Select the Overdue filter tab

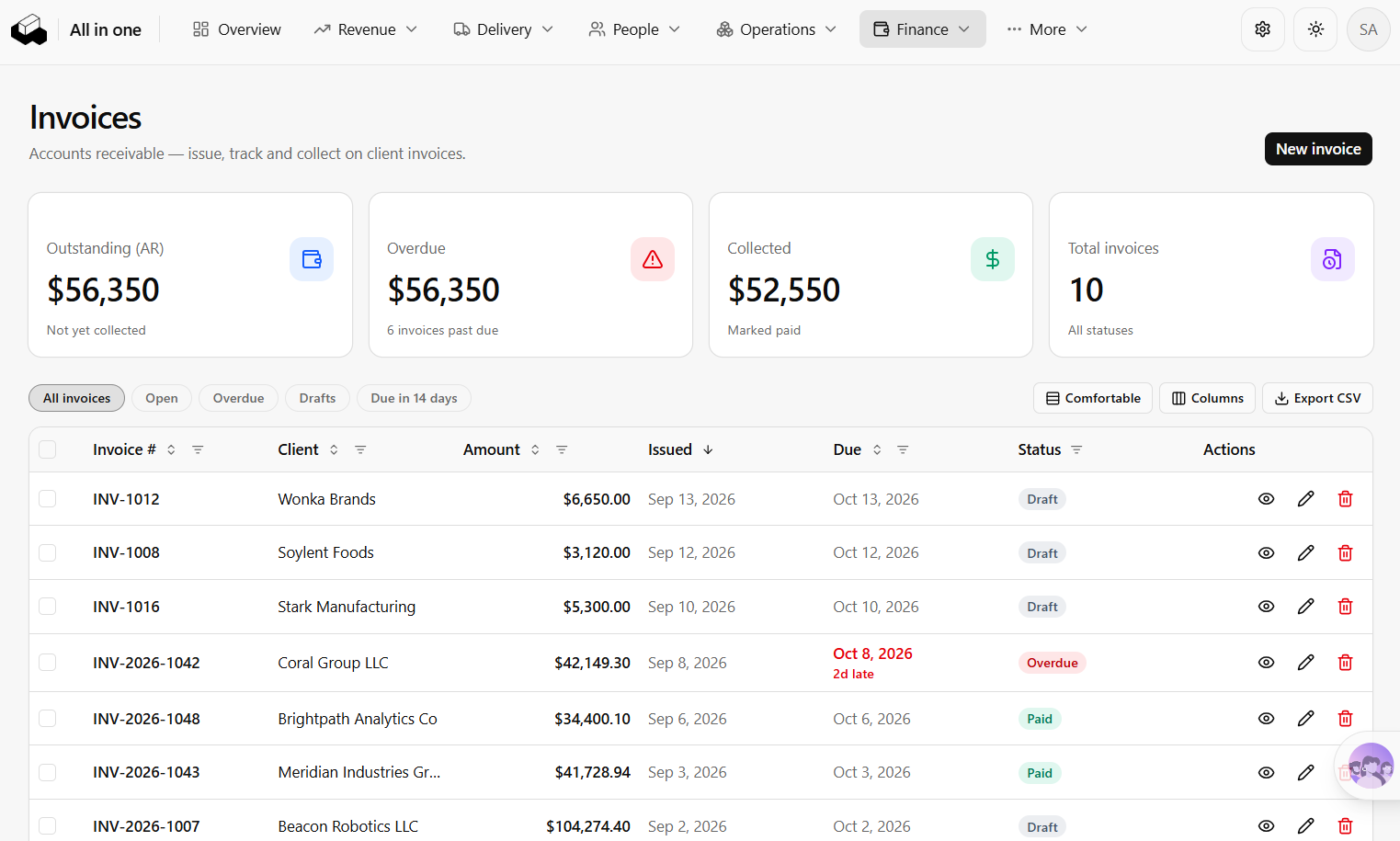pyautogui.click(x=239, y=398)
